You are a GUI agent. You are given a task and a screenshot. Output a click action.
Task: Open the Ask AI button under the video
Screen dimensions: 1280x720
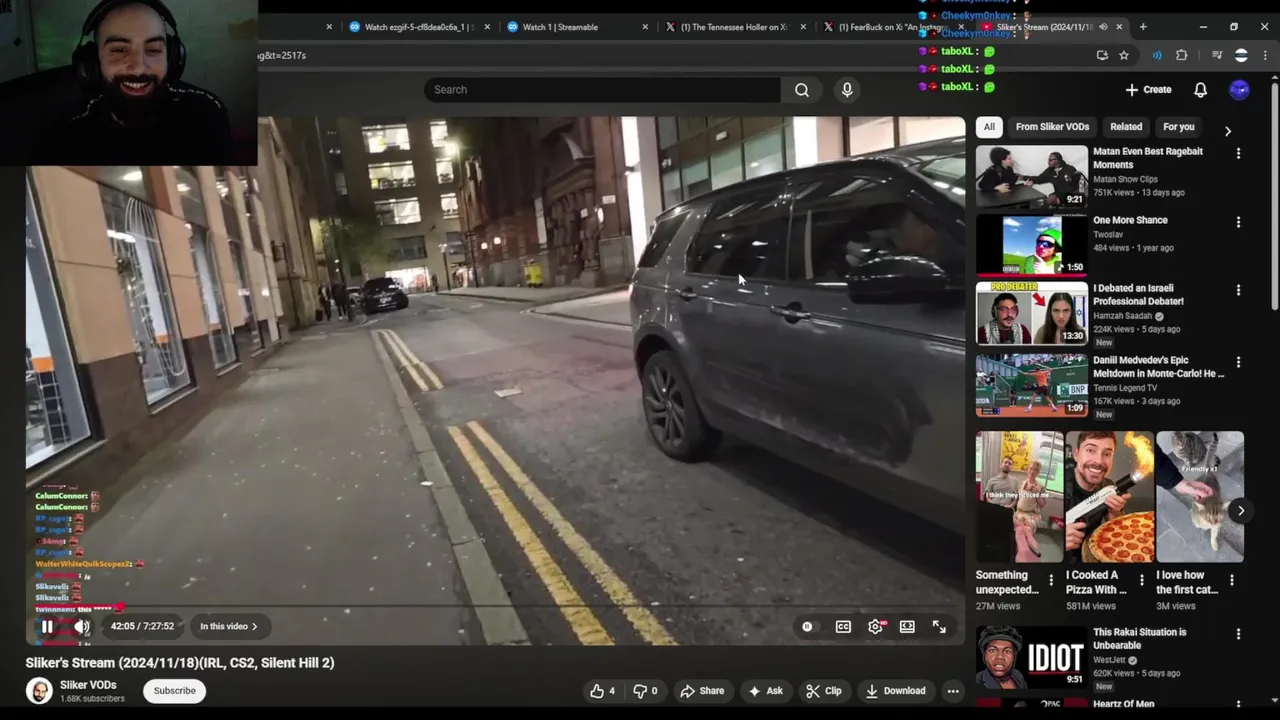(764, 691)
